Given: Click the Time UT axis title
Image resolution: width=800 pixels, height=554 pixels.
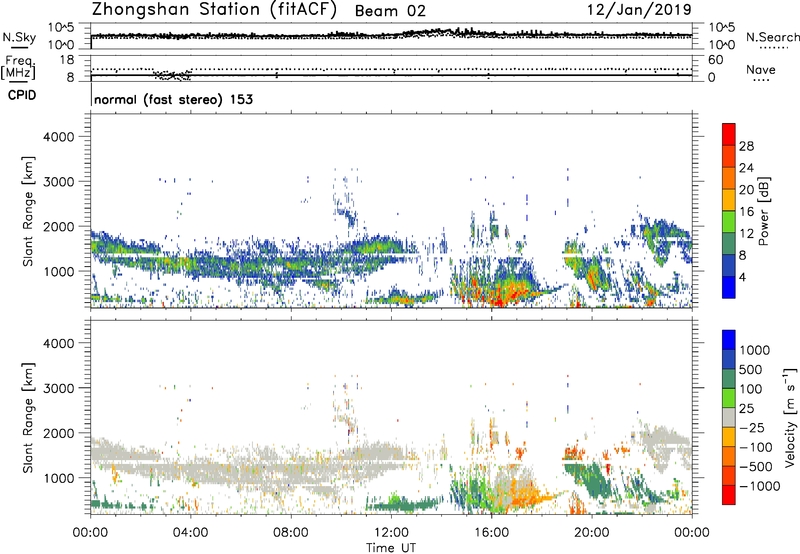Looking at the screenshot, I should click(x=391, y=547).
